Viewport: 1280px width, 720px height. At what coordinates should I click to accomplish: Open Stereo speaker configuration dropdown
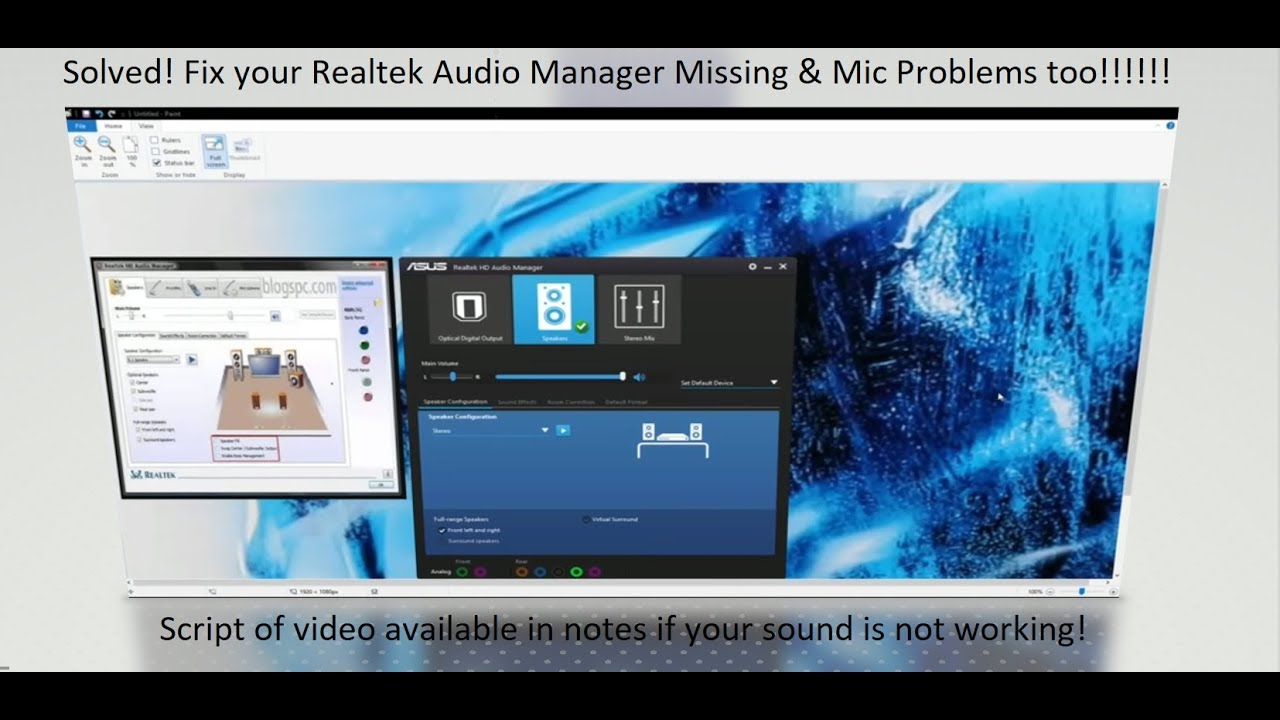pyautogui.click(x=491, y=430)
